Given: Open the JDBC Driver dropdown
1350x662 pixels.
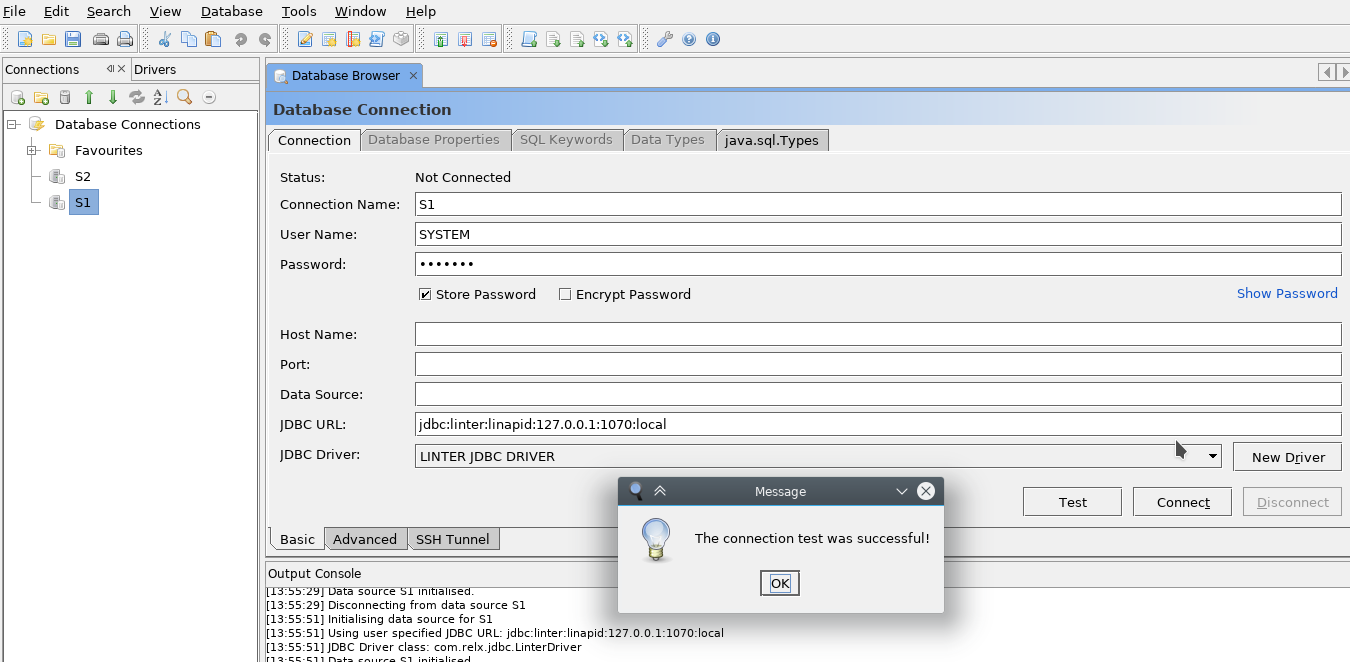Looking at the screenshot, I should [1213, 457].
